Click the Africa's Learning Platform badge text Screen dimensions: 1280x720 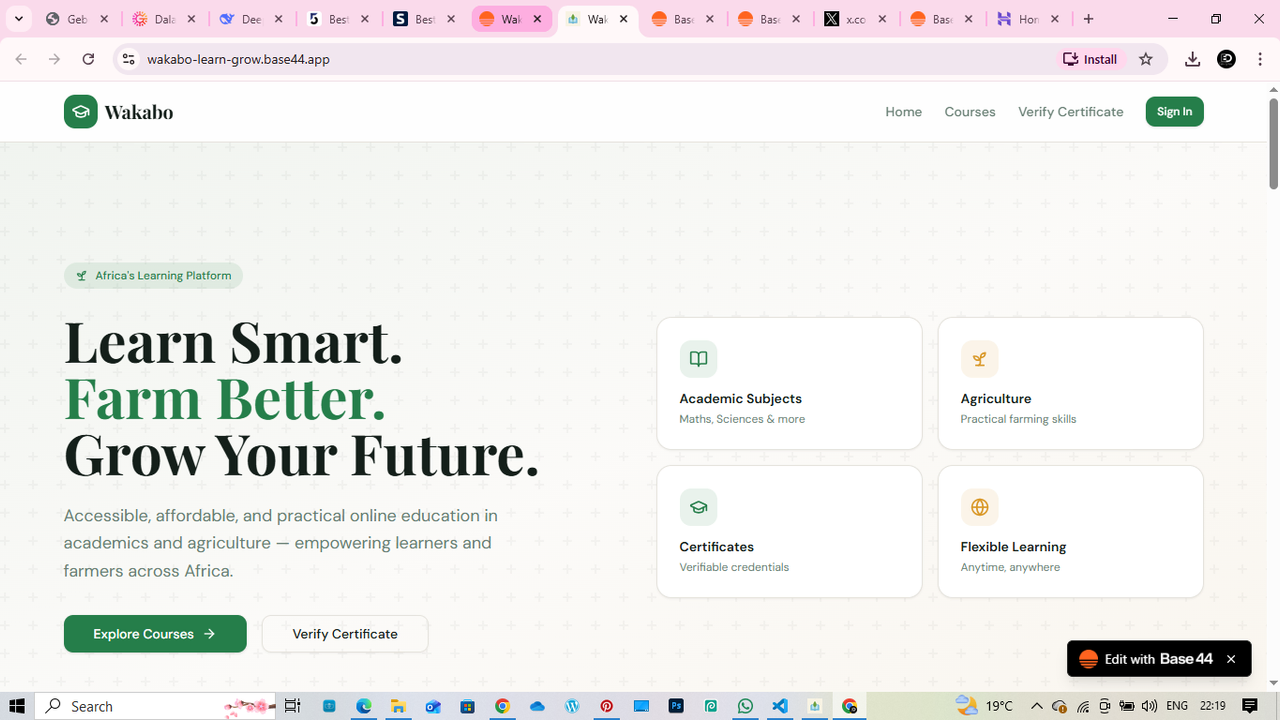(x=163, y=276)
